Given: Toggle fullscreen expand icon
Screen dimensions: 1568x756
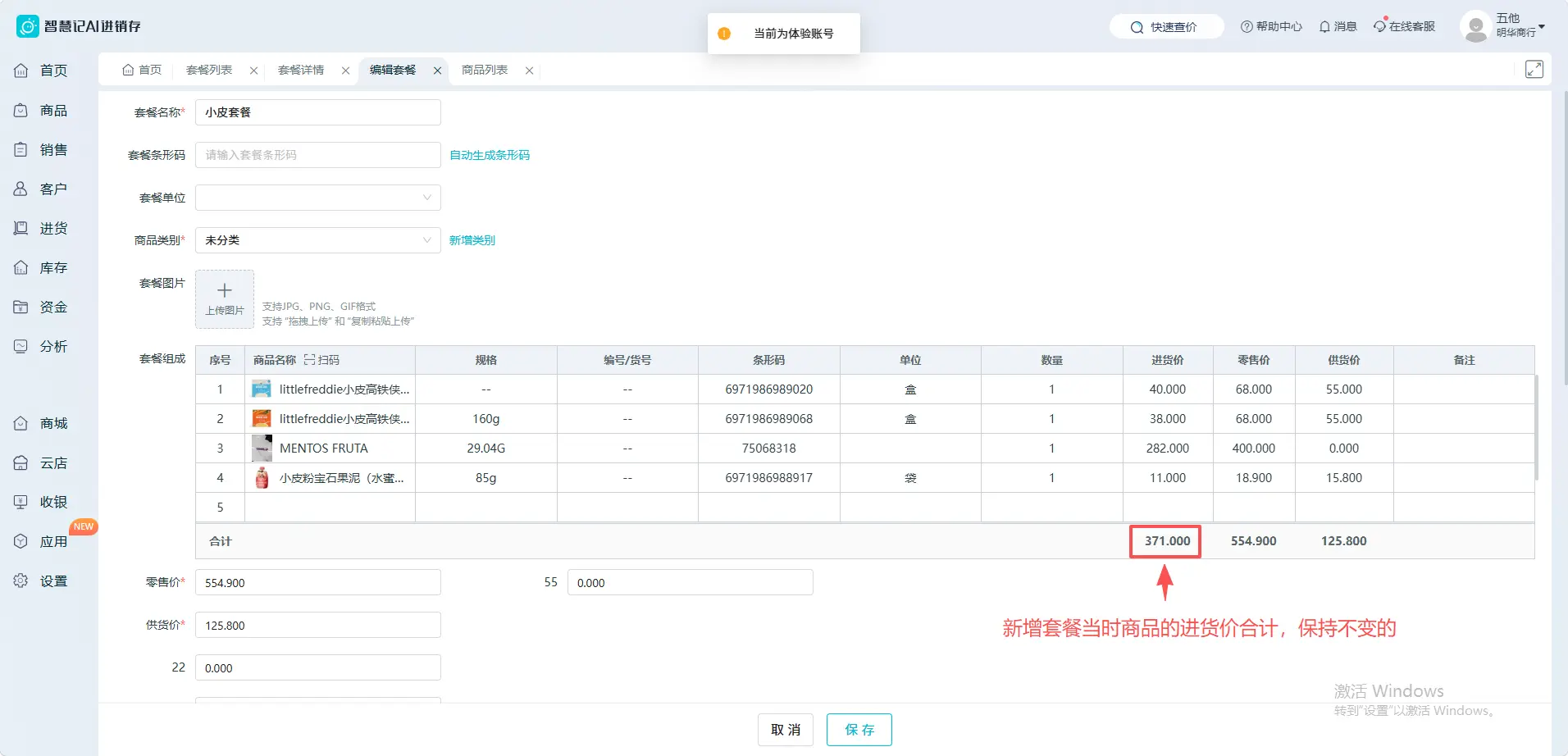Looking at the screenshot, I should click(x=1534, y=70).
